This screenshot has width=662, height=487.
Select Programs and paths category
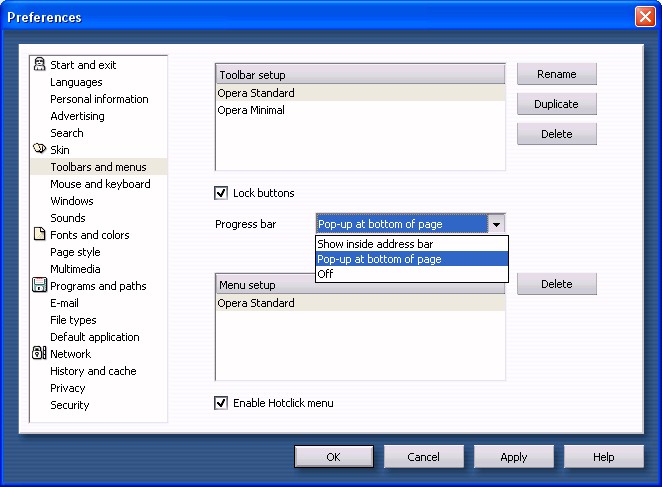coord(98,286)
